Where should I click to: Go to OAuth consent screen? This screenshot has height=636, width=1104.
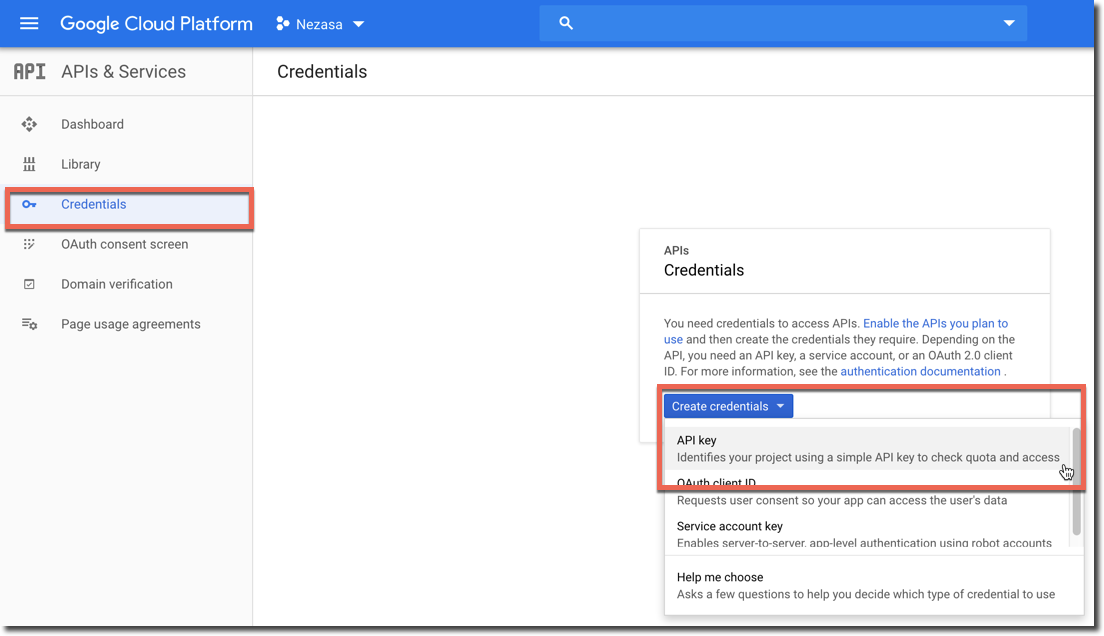pos(125,244)
